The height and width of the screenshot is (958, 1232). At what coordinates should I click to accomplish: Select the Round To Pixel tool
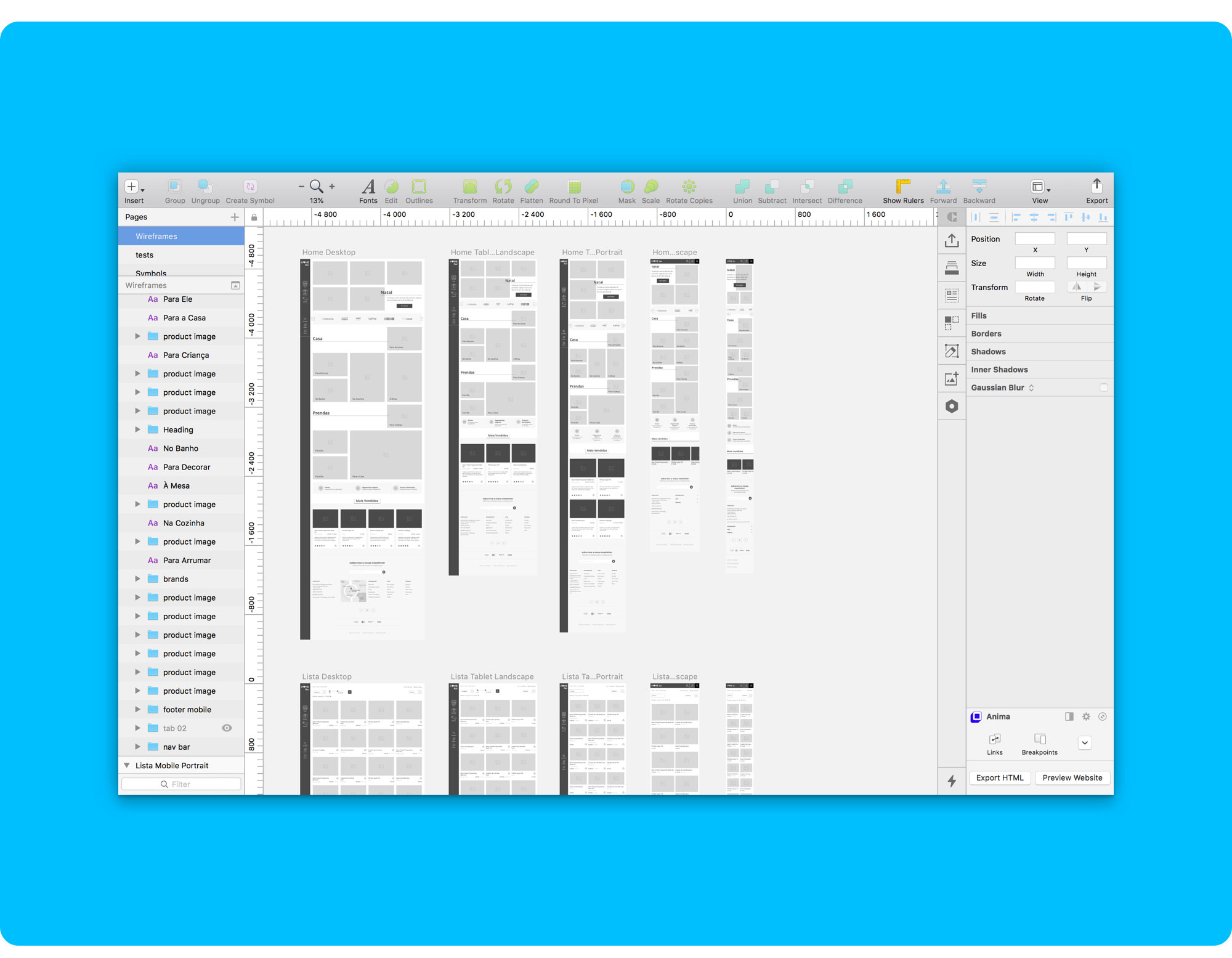(573, 187)
